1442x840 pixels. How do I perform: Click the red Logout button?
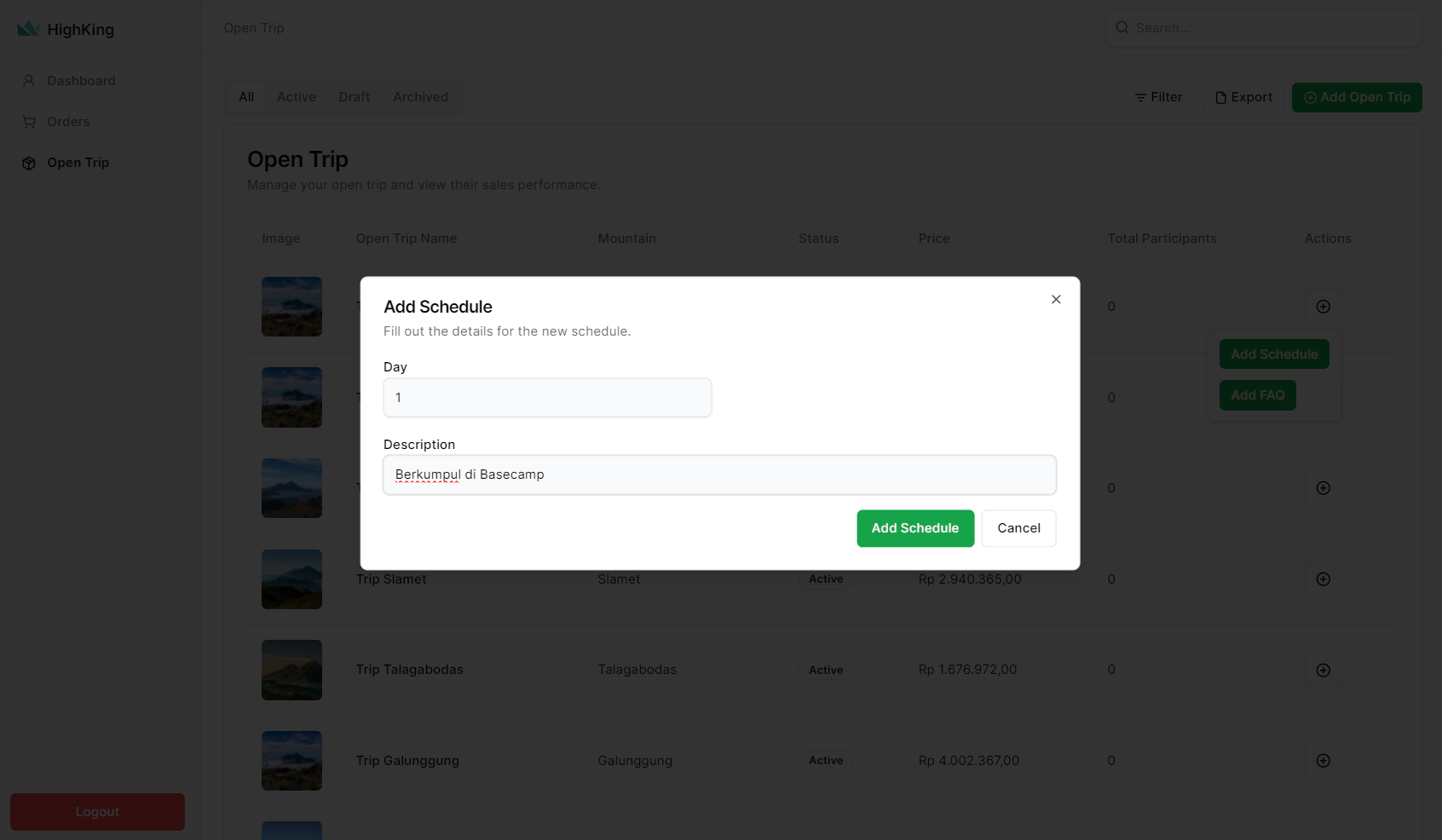point(97,812)
